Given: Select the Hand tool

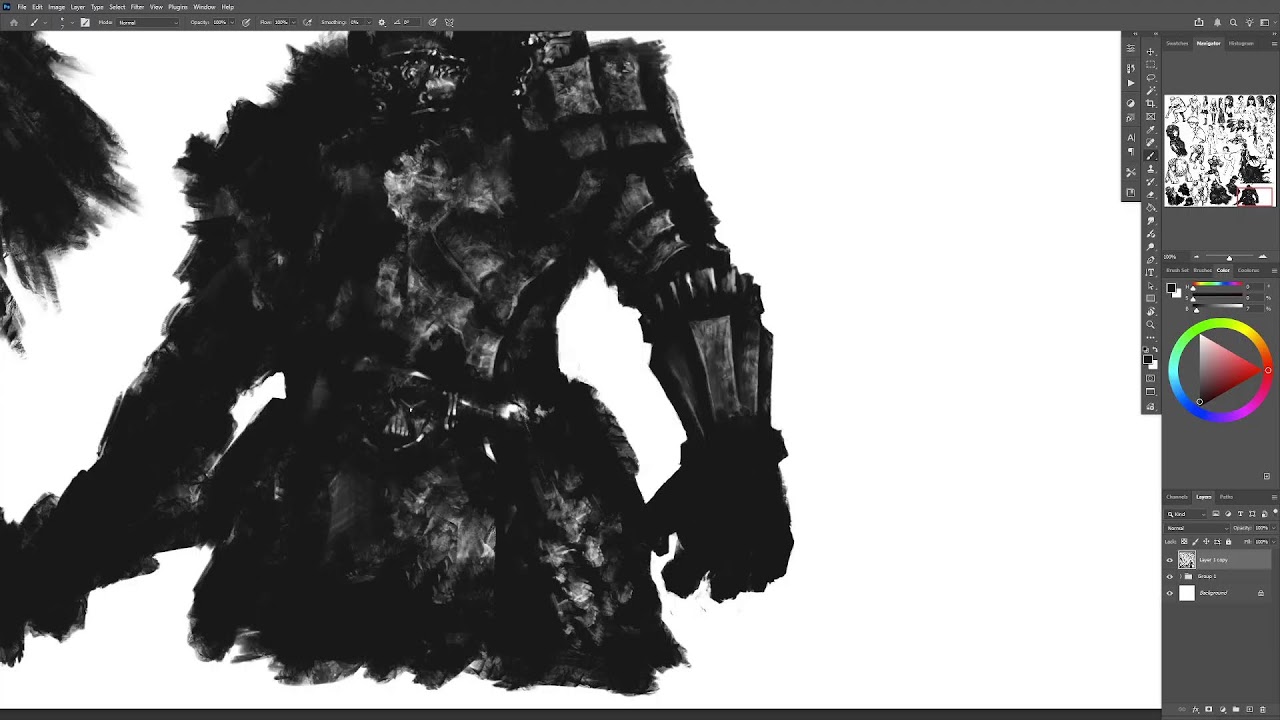Looking at the screenshot, I should pyautogui.click(x=1151, y=311).
